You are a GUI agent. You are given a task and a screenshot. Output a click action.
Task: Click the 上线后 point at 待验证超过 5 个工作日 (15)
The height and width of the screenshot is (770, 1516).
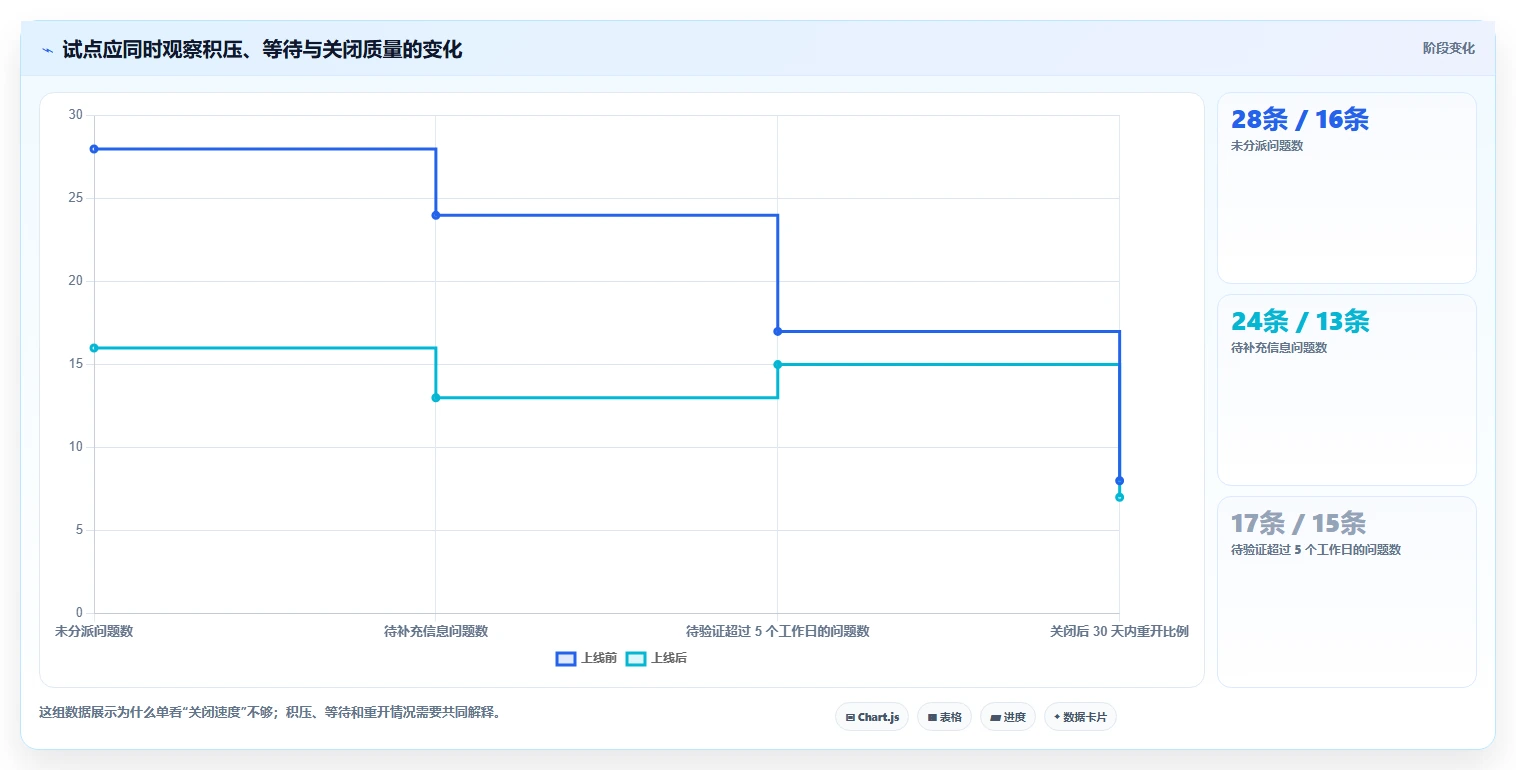[778, 365]
